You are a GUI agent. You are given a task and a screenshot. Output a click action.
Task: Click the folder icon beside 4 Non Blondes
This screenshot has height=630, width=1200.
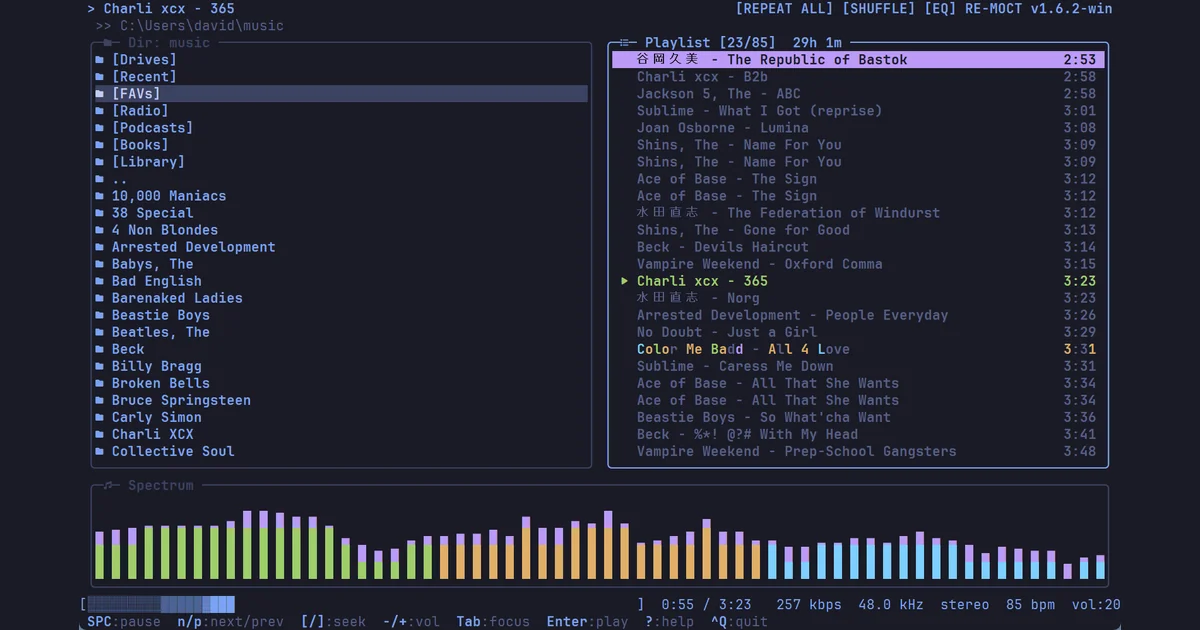point(99,230)
